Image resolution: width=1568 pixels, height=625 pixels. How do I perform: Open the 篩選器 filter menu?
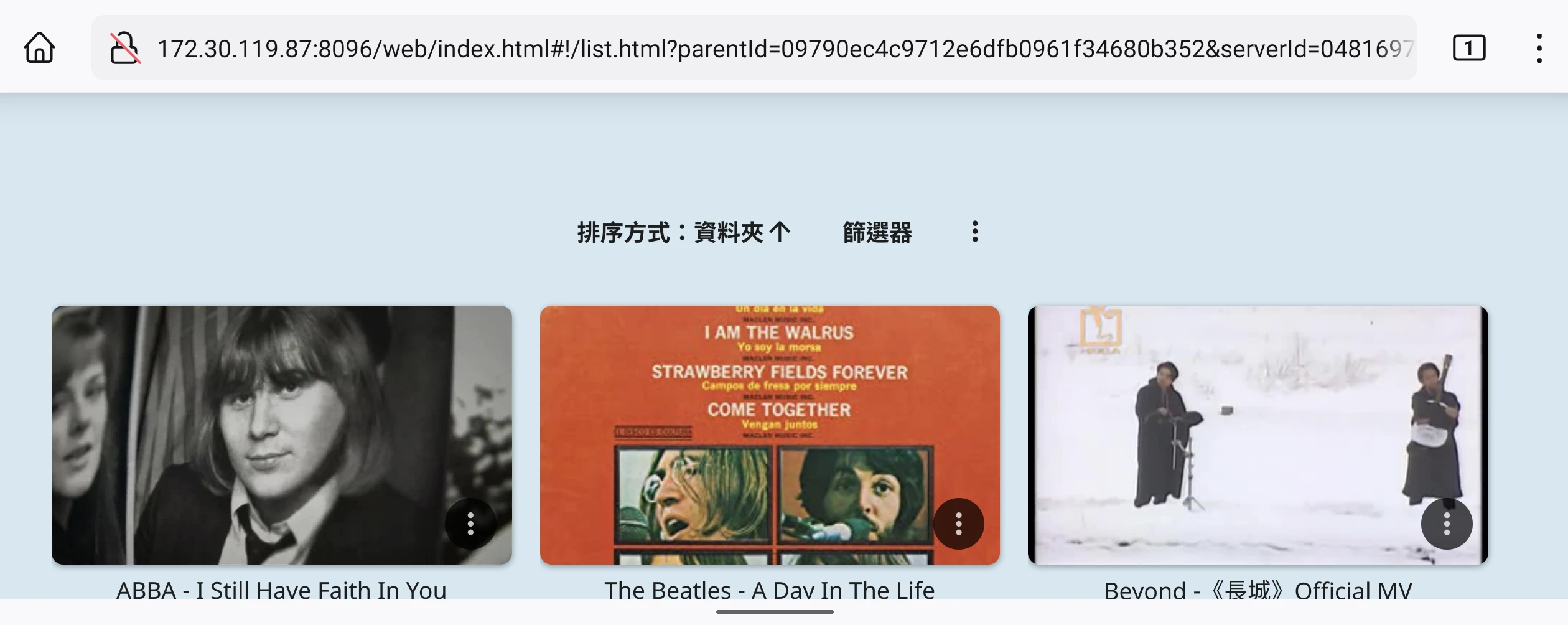[x=877, y=232]
